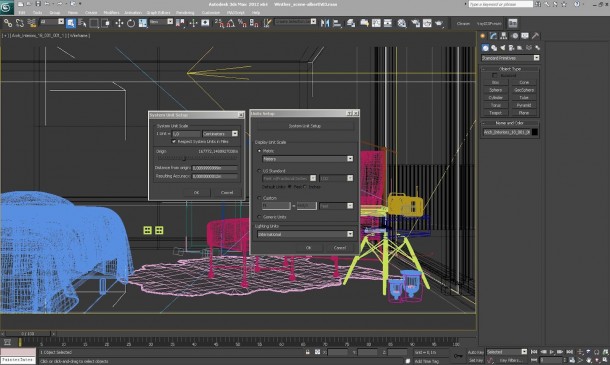
Task: Choose Inches as the default units
Action: (x=305, y=187)
